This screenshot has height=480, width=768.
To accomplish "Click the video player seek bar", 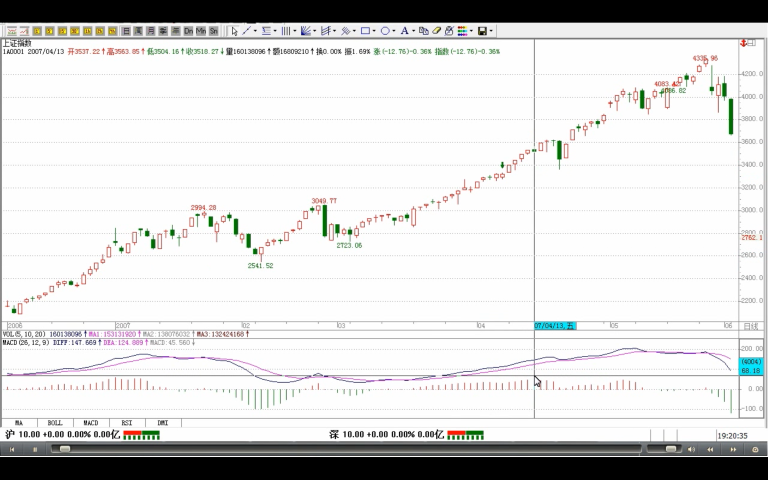I will 350,449.
